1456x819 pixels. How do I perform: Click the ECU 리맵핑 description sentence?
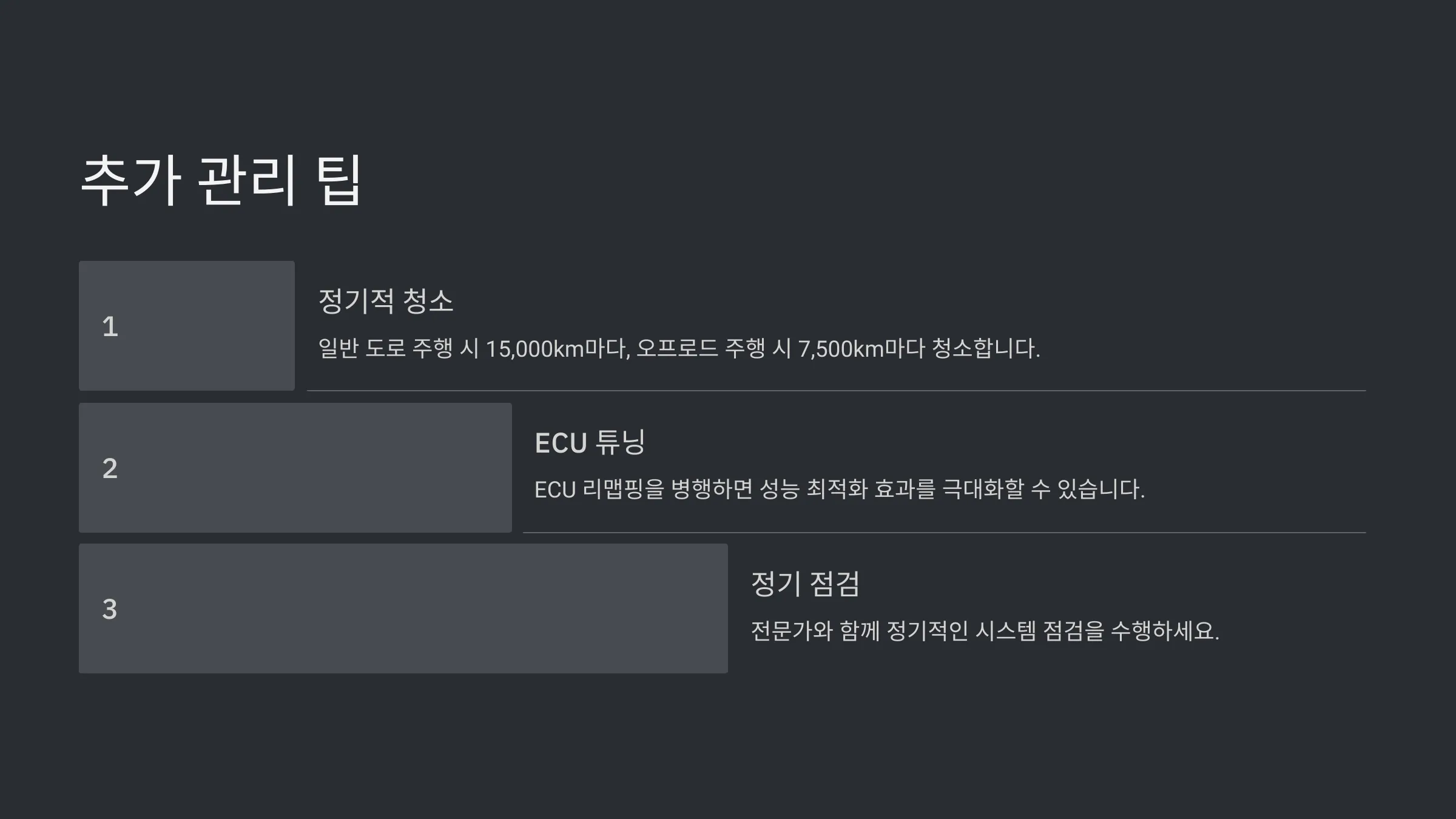click(840, 489)
